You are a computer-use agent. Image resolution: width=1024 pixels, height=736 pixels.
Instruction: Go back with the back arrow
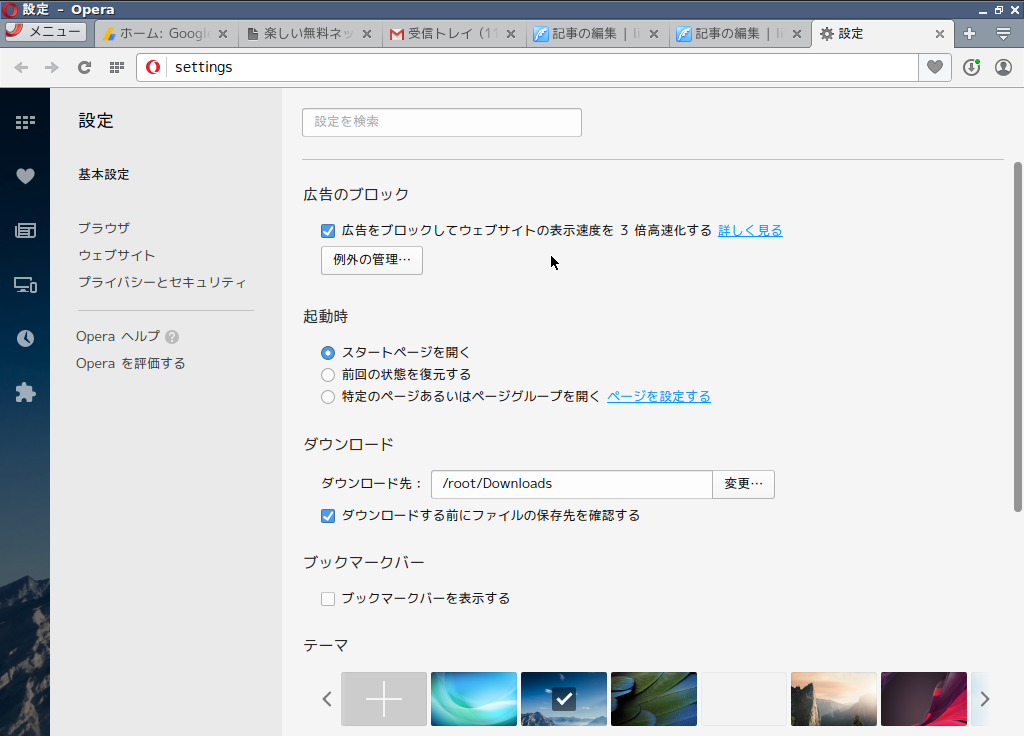coord(21,67)
